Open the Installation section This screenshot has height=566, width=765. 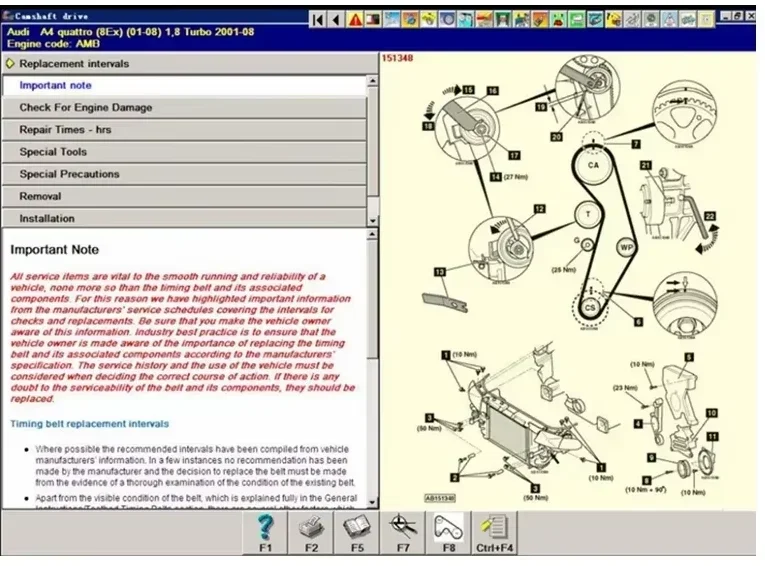tap(184, 218)
